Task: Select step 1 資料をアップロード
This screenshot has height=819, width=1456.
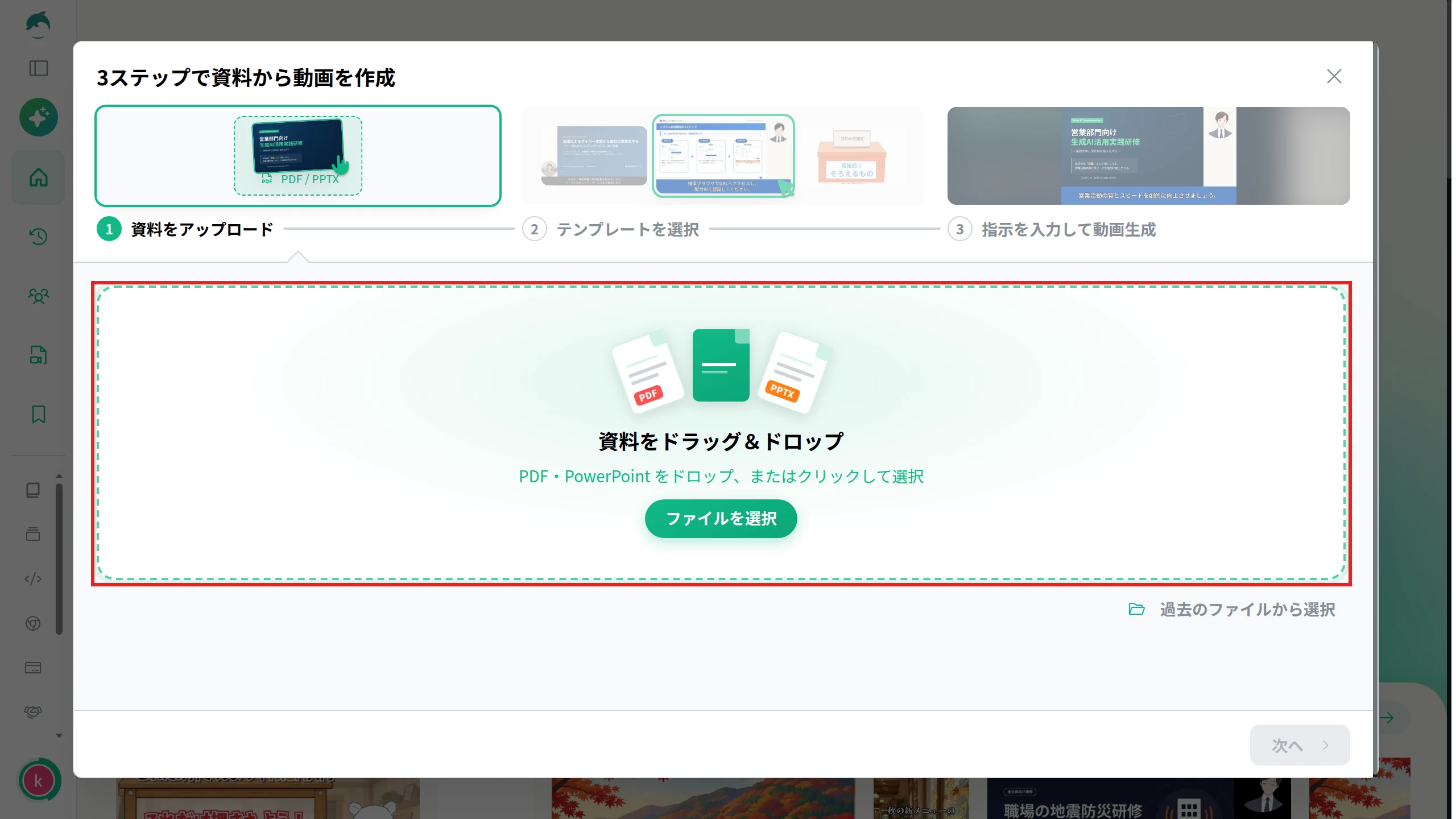Action: tap(185, 229)
